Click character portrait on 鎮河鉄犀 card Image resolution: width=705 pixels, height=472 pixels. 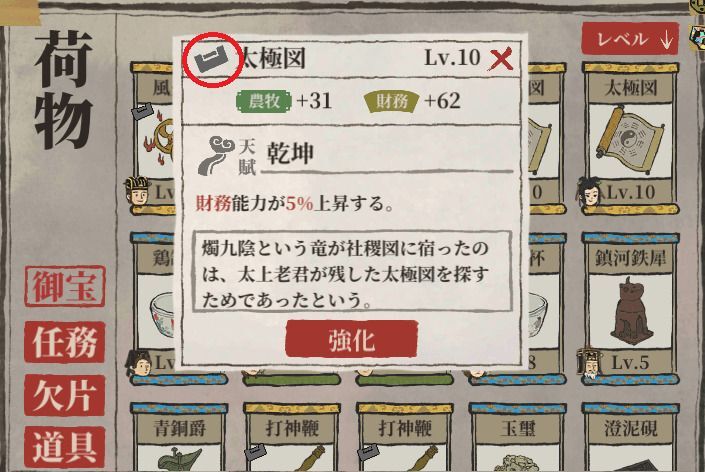[590, 362]
